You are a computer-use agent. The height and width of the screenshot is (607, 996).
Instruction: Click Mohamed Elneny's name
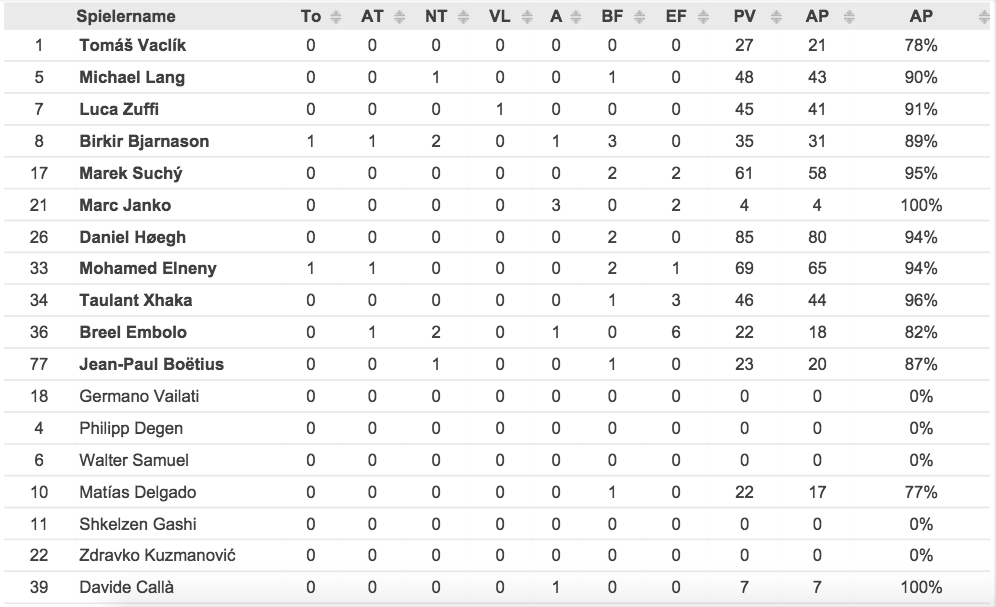148,269
